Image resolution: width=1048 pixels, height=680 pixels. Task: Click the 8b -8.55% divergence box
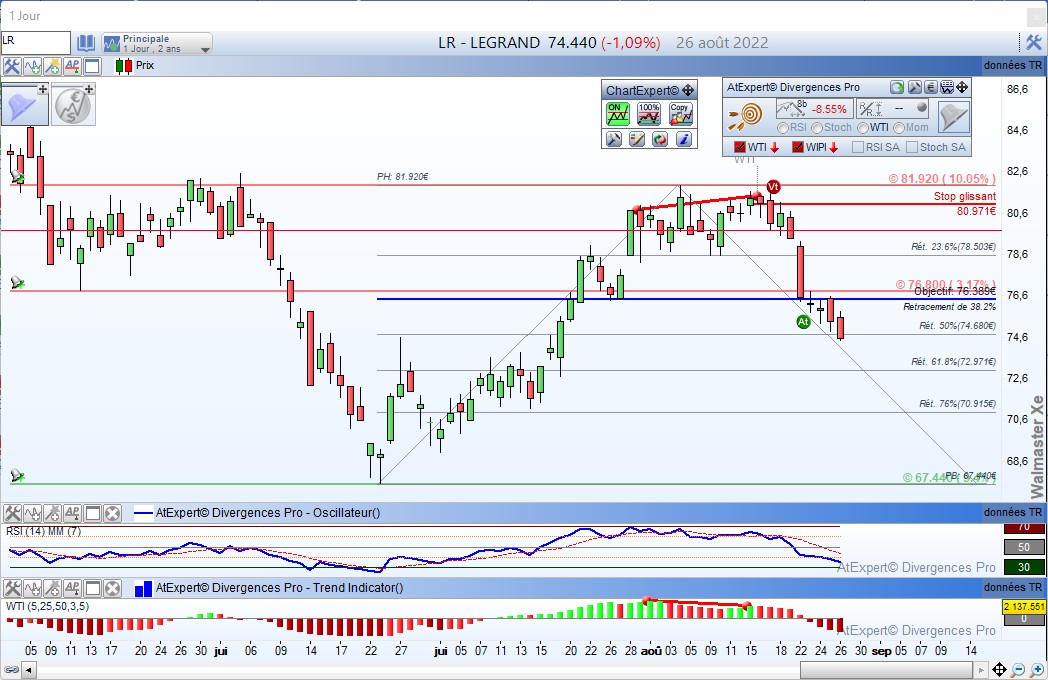[x=814, y=108]
